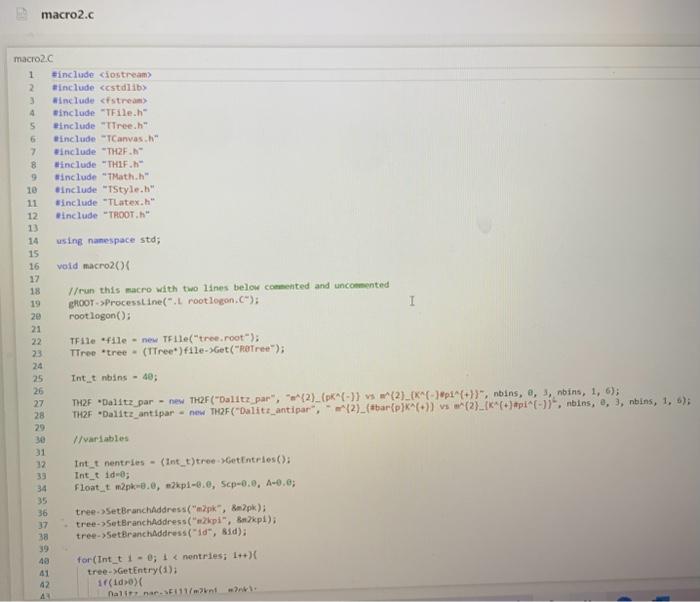Click the #include <iostream> line

tap(102, 75)
